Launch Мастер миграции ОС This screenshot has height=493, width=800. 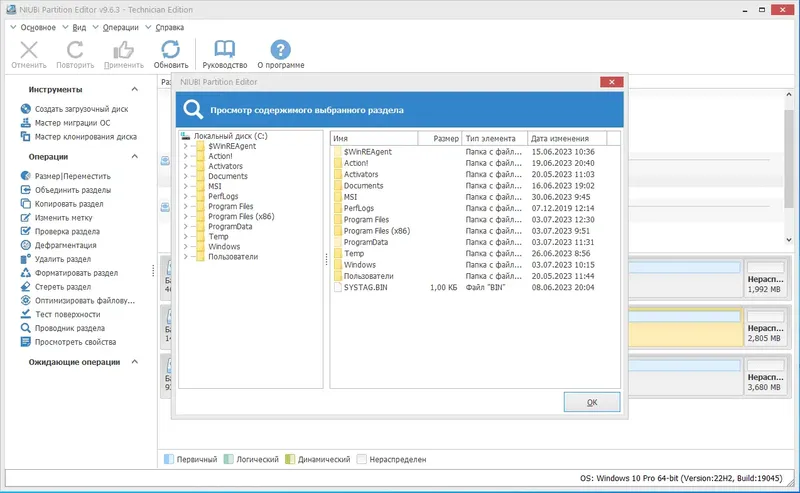[x=65, y=122]
